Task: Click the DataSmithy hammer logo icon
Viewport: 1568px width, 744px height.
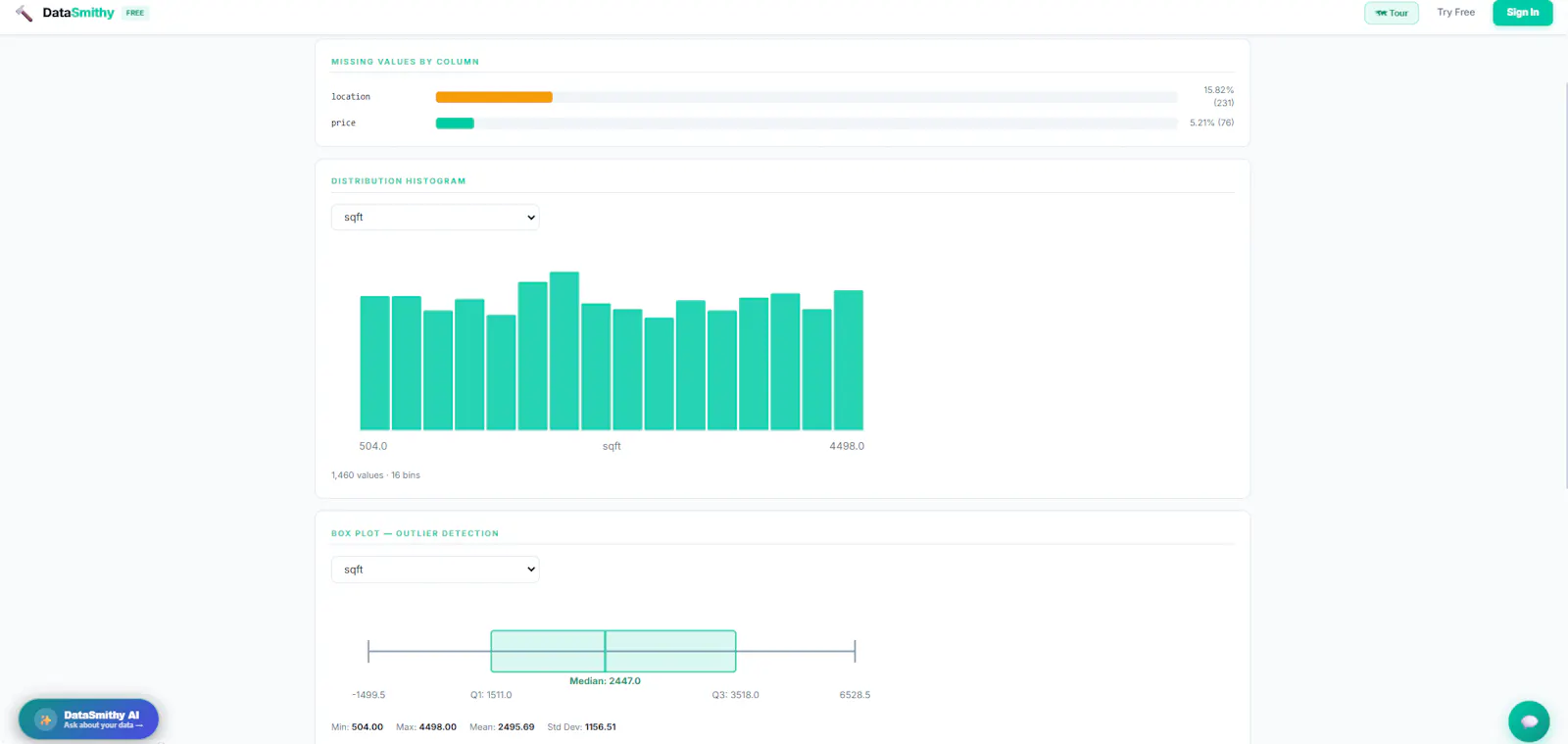Action: (24, 13)
